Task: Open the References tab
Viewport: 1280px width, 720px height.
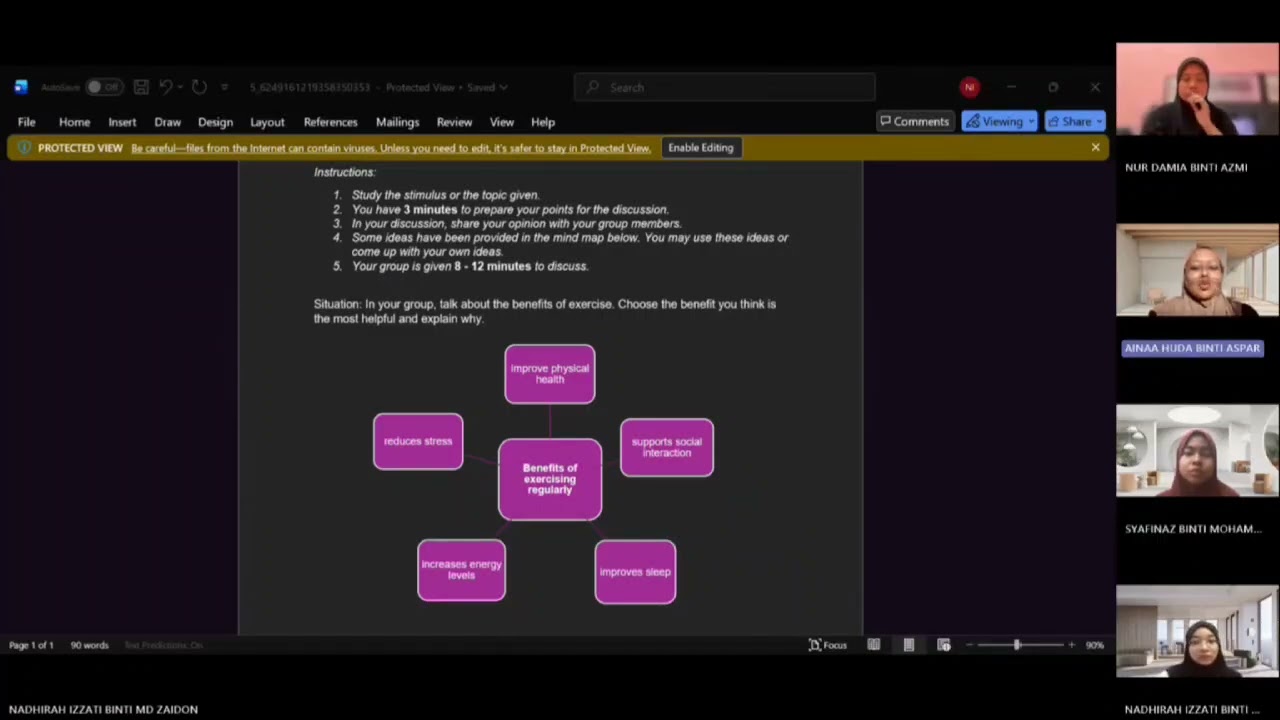Action: [x=330, y=122]
